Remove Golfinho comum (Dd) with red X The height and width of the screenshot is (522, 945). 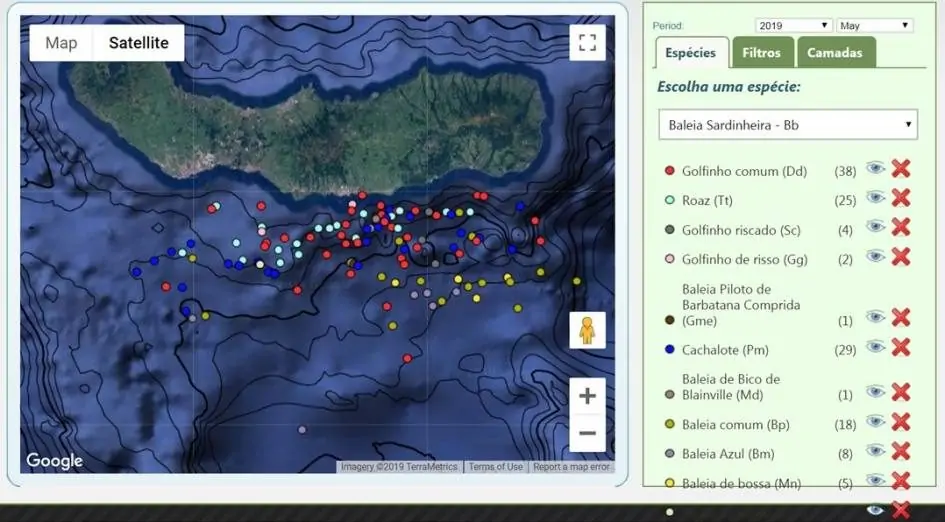coord(900,169)
